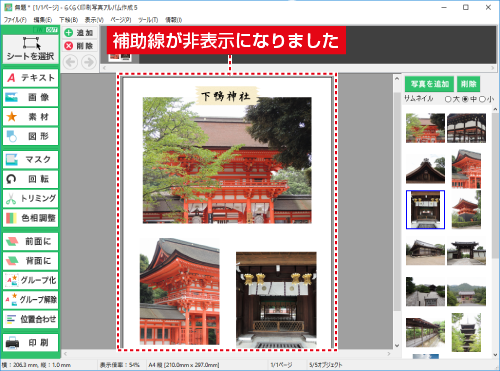Group objects with グループ化
Screen dimensions: 500x371
pos(30,280)
